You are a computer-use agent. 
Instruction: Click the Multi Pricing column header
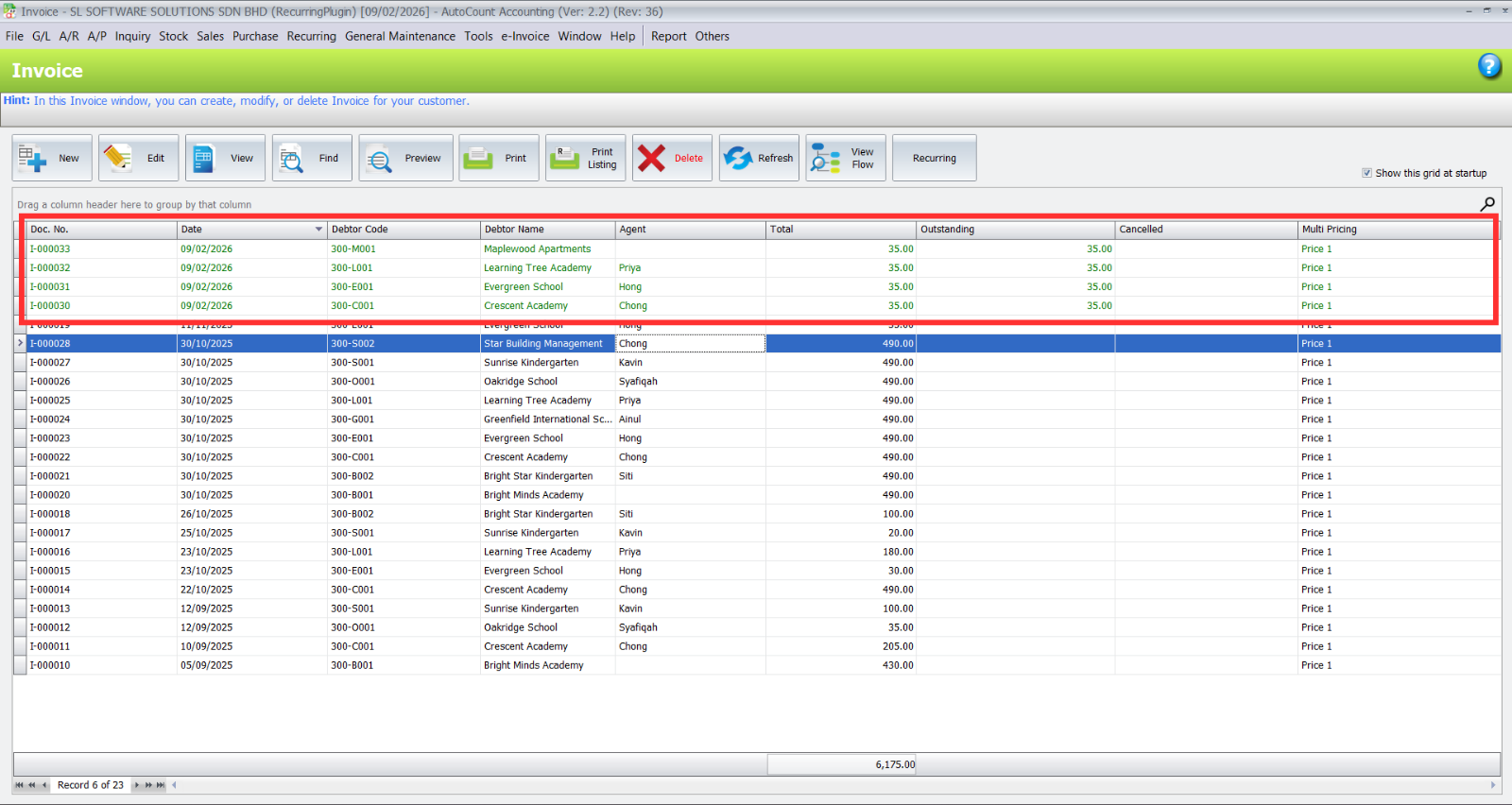[x=1397, y=230]
